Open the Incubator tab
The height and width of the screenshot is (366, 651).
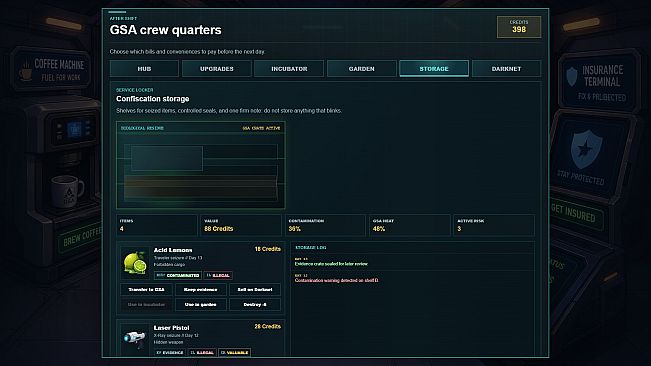point(289,69)
